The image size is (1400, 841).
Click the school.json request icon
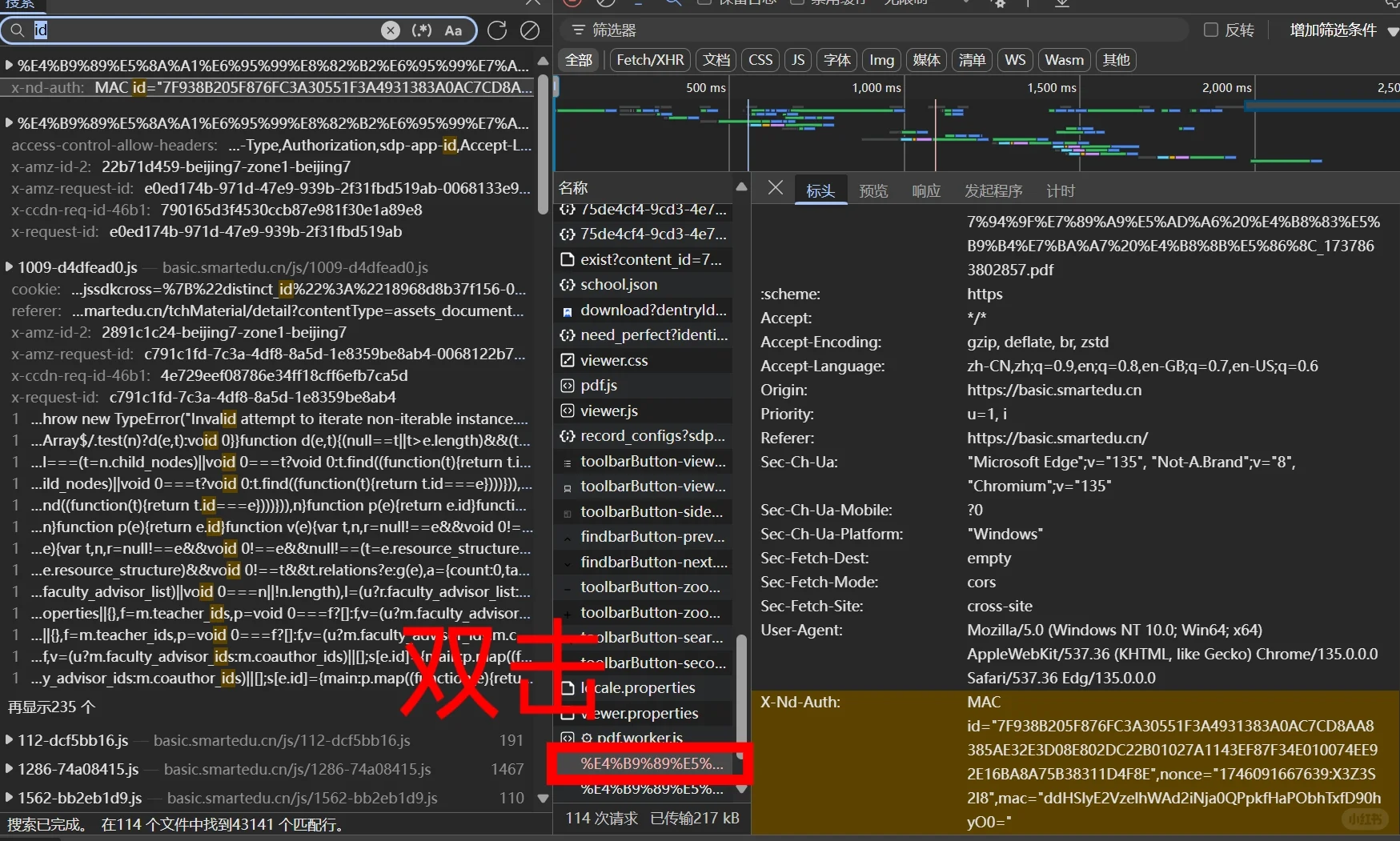(568, 285)
